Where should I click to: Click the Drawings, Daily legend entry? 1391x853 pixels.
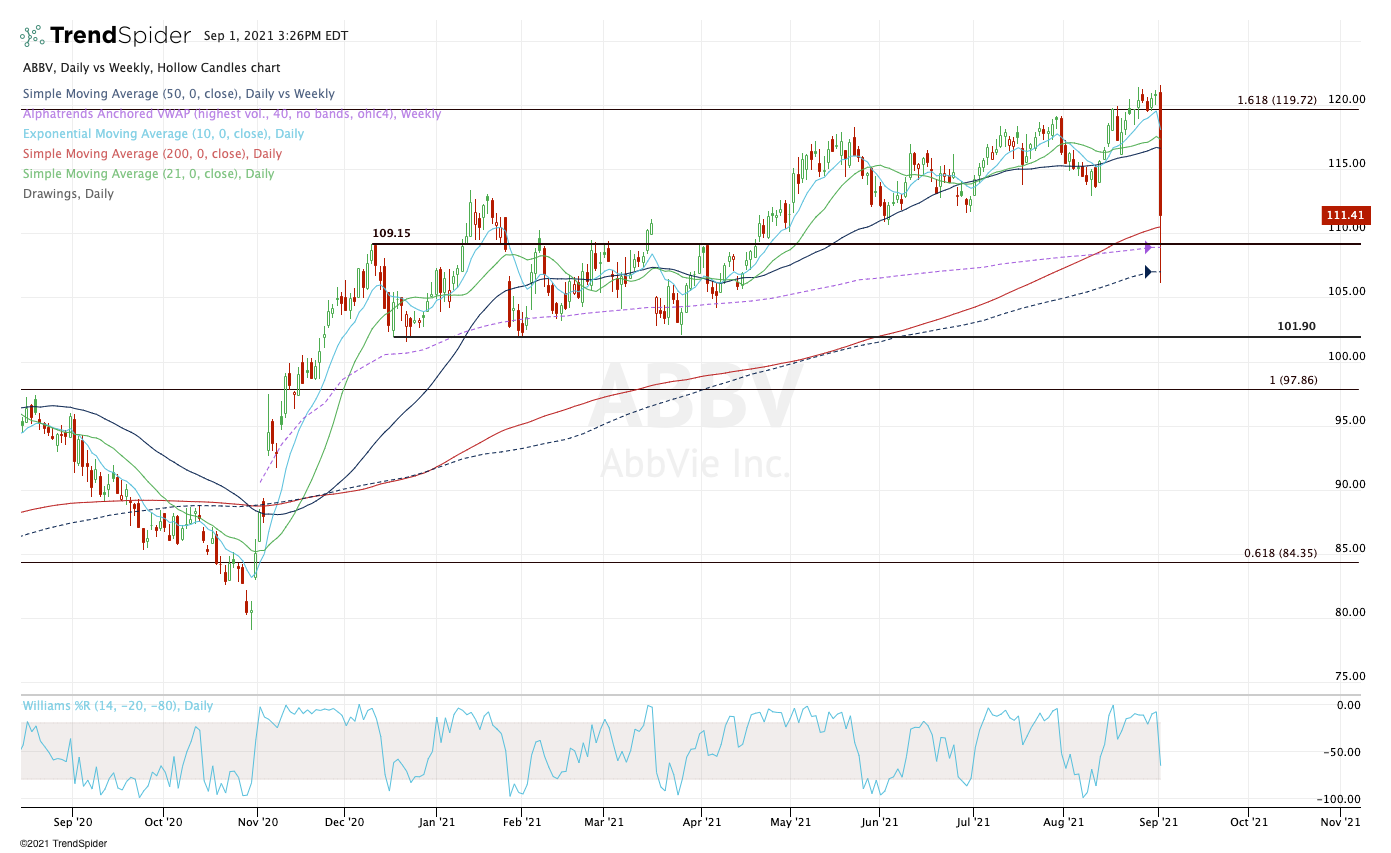pyautogui.click(x=68, y=194)
